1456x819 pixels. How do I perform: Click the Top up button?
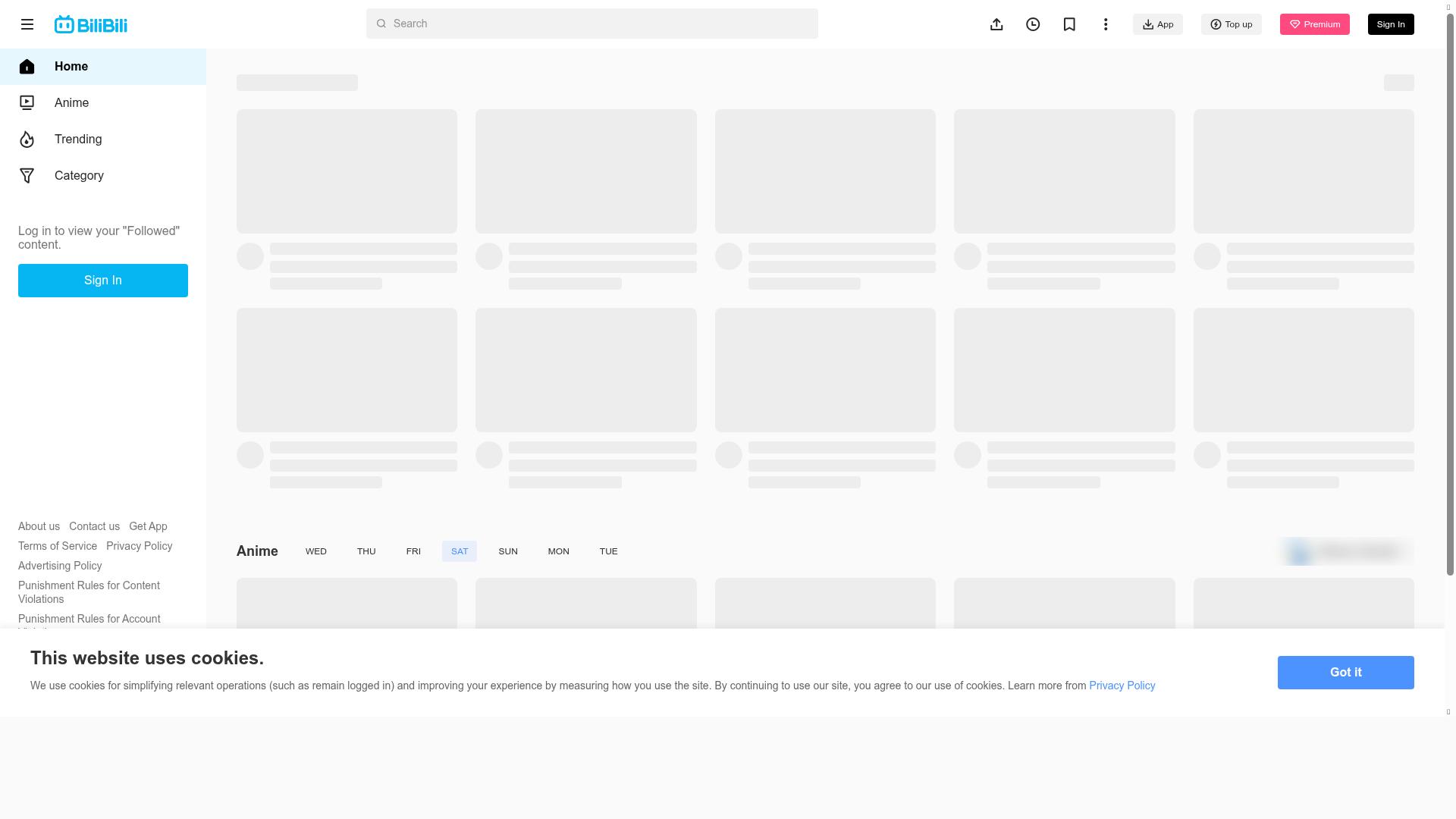pyautogui.click(x=1232, y=24)
